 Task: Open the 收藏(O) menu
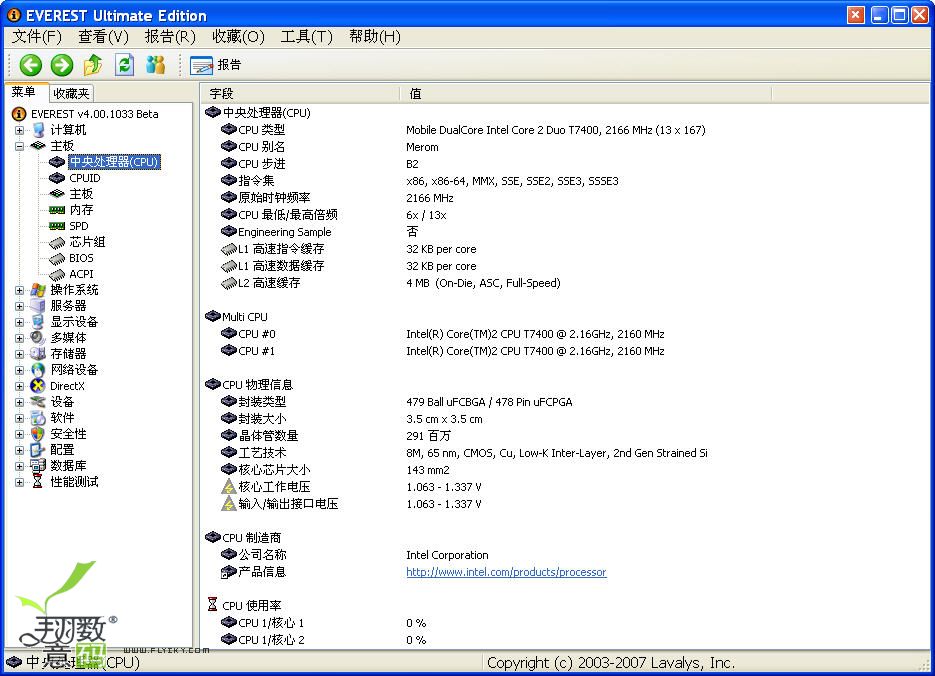[239, 37]
